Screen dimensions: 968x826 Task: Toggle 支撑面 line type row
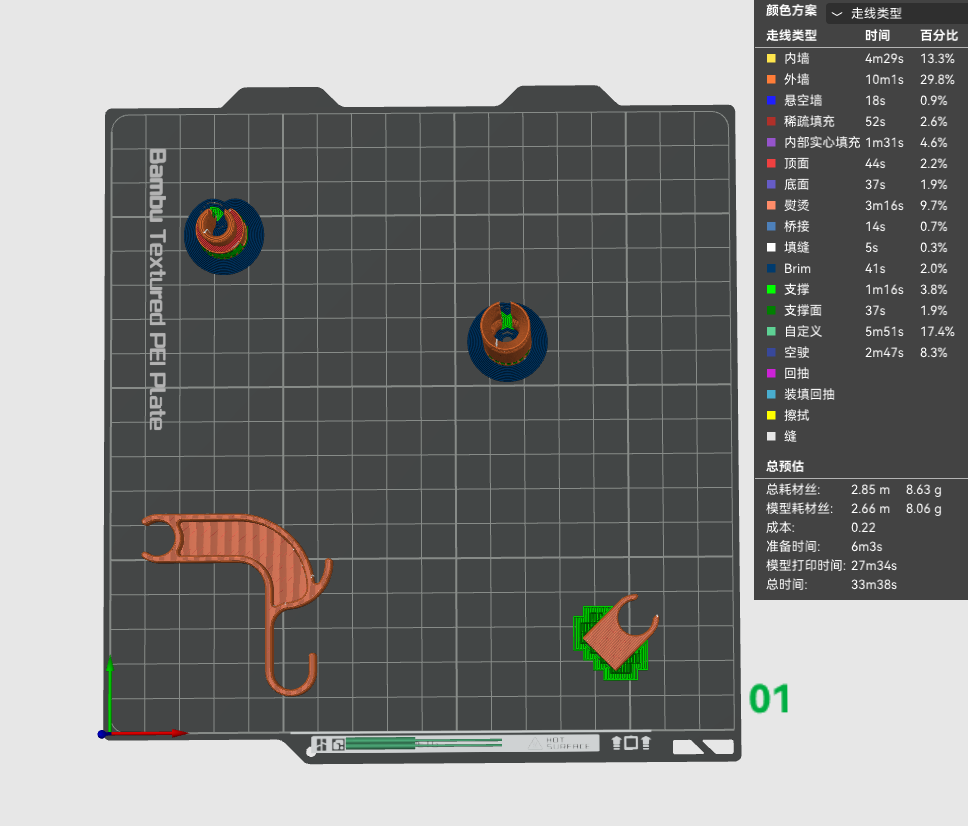coord(861,310)
